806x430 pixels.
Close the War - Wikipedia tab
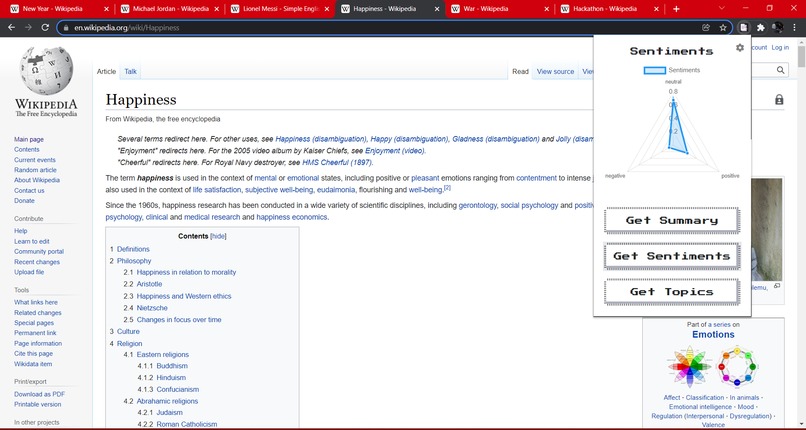(x=547, y=9)
